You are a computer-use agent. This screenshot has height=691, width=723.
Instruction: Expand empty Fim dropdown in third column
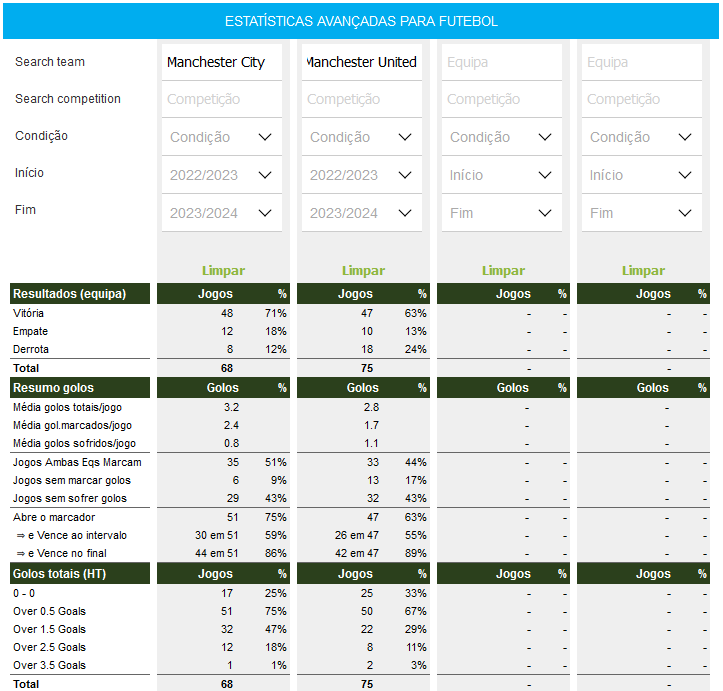pyautogui.click(x=502, y=213)
